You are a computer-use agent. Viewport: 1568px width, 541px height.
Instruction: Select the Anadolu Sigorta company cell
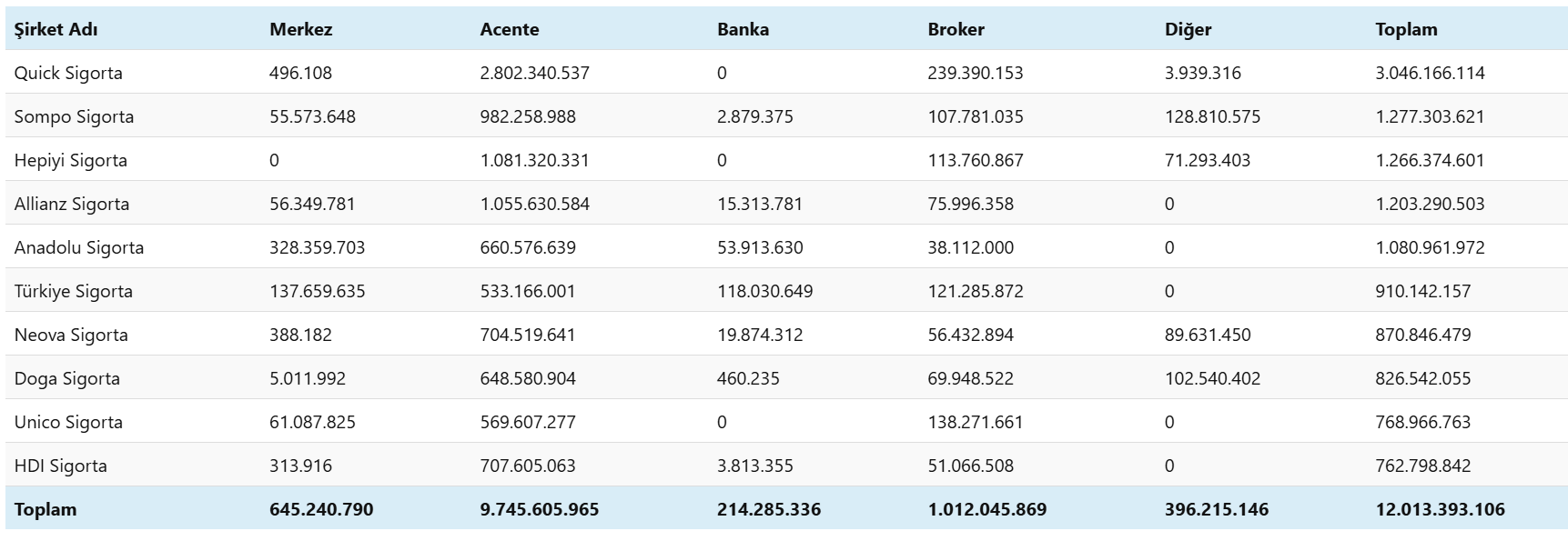click(x=79, y=247)
